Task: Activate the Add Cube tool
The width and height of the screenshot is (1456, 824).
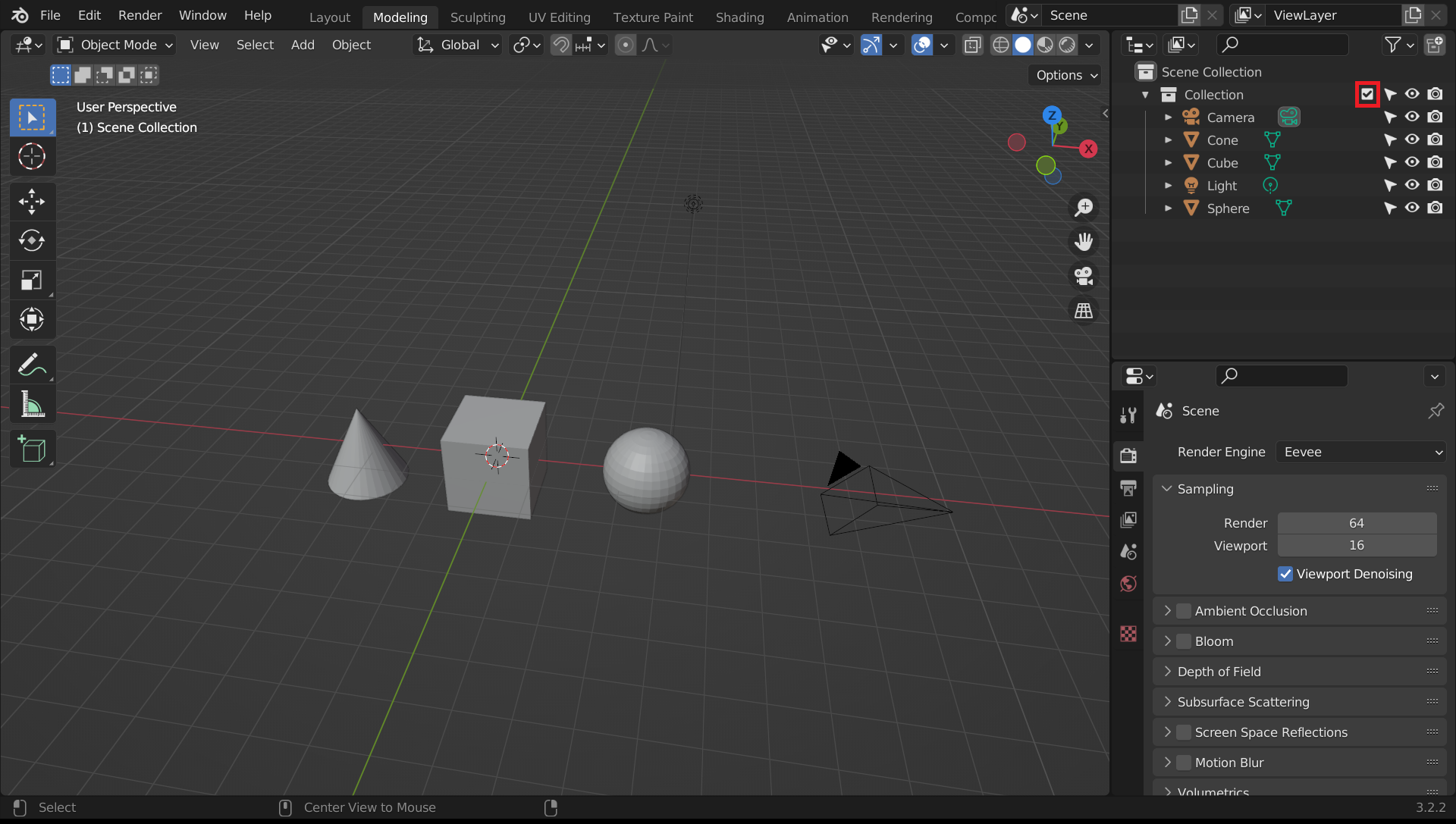Action: click(32, 450)
